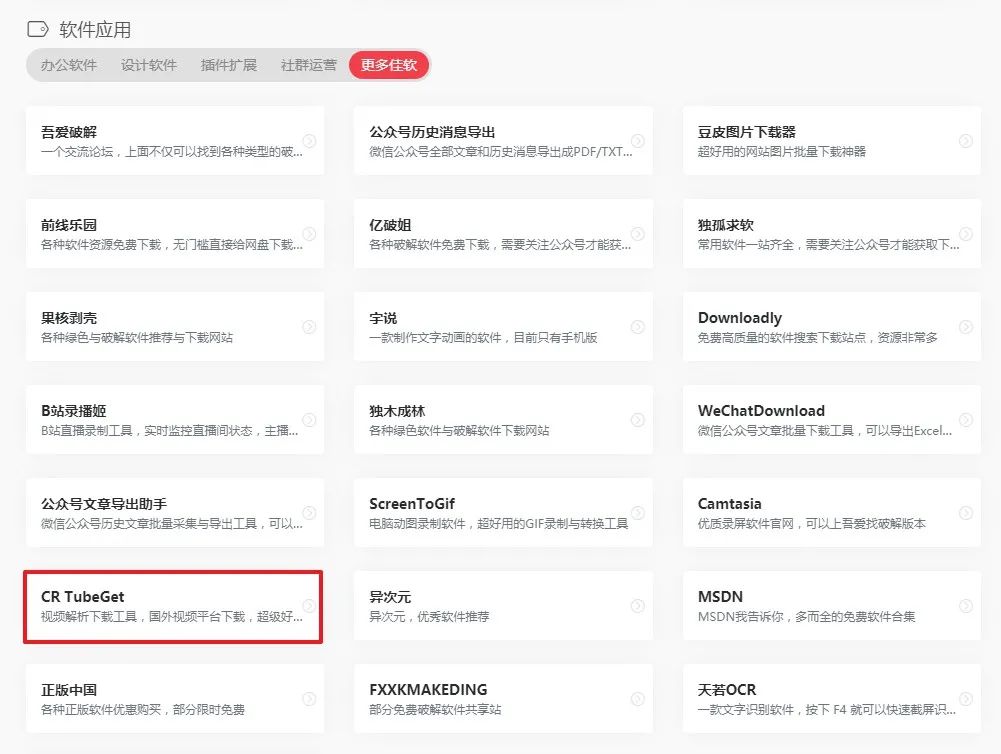Click the arrow icon on CR TubeGet card
Screen dimensions: 1001x754
(309, 606)
